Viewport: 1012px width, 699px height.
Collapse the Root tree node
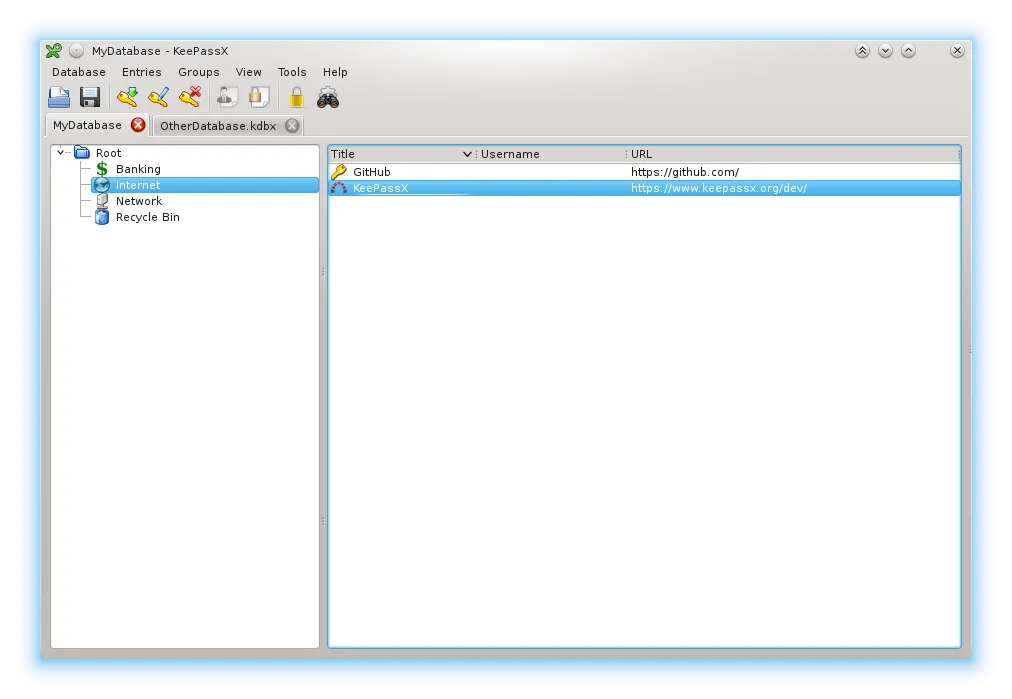pos(61,152)
